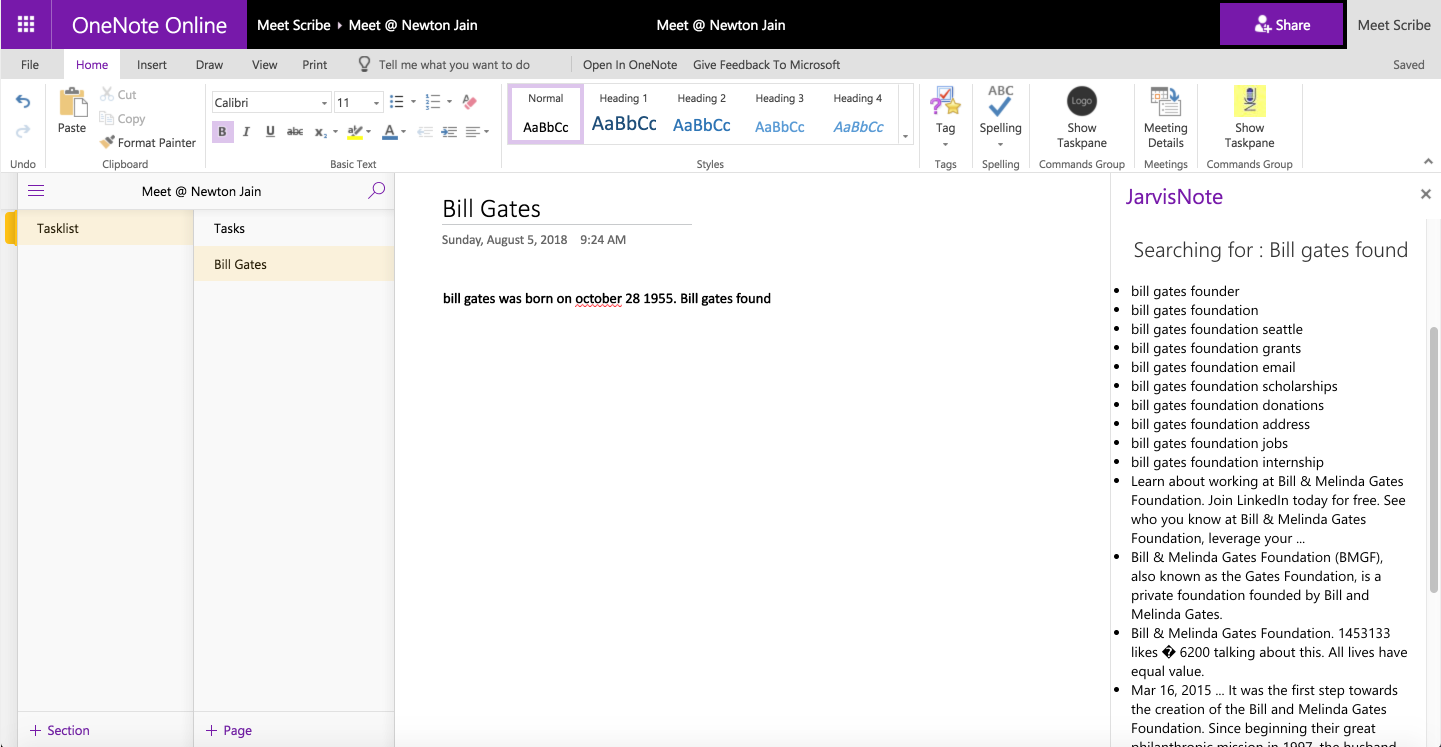The height and width of the screenshot is (747, 1441).
Task: Click Show Taskpane with yellow microphone icon
Action: pos(1249,118)
